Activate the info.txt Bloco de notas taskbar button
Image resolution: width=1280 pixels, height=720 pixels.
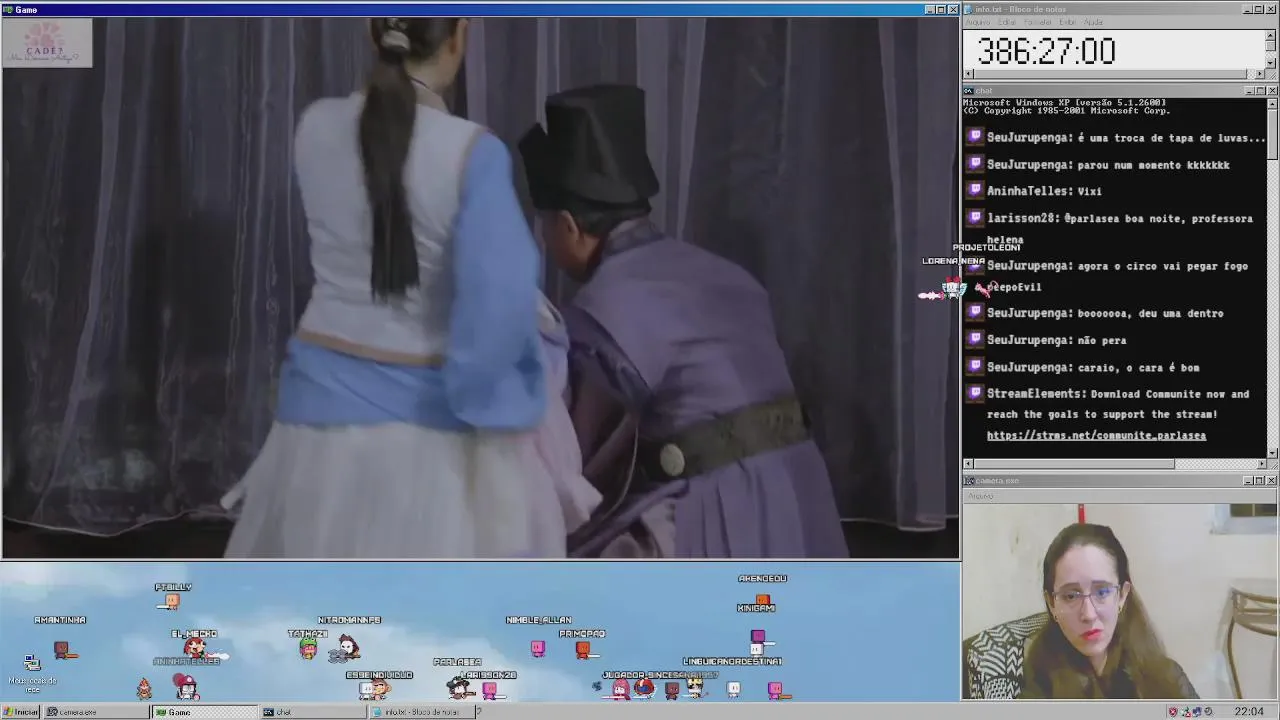421,712
